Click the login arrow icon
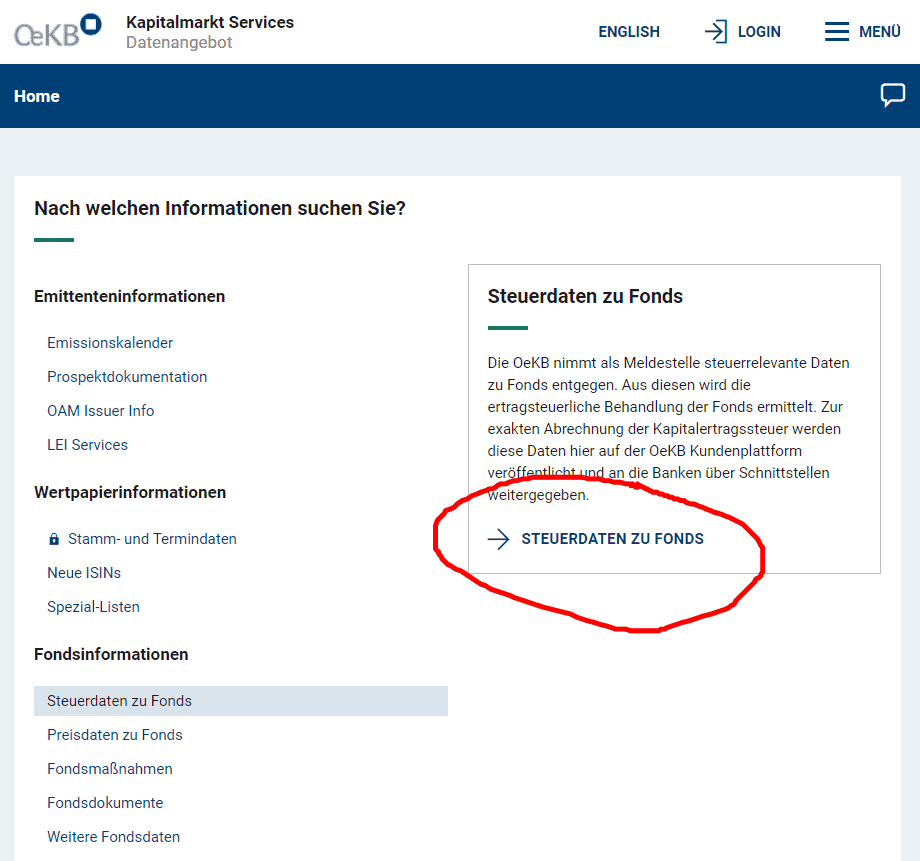Screen dimensions: 920x861 click(x=716, y=32)
